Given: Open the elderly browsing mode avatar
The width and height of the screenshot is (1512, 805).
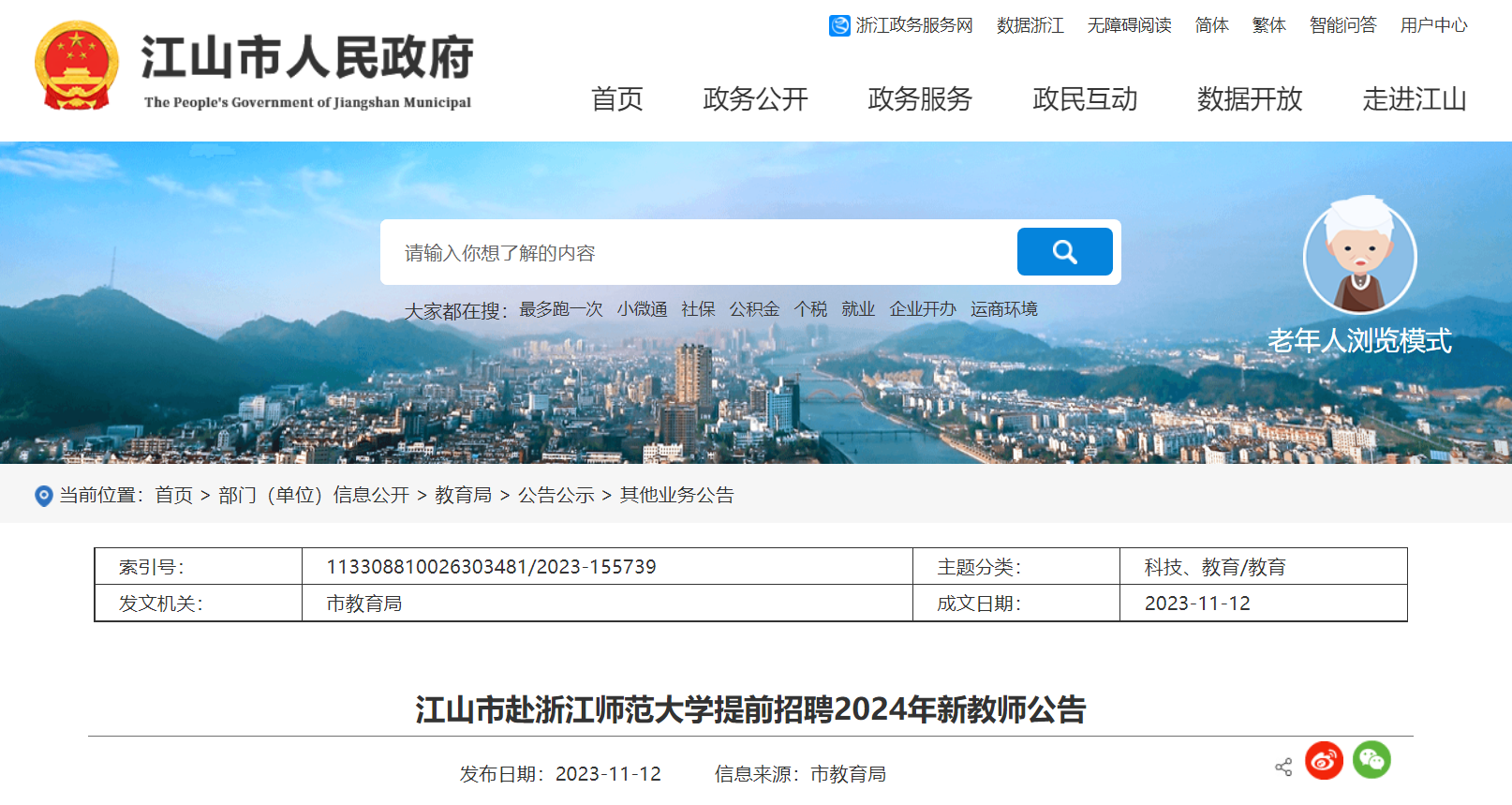Looking at the screenshot, I should point(1359,257).
